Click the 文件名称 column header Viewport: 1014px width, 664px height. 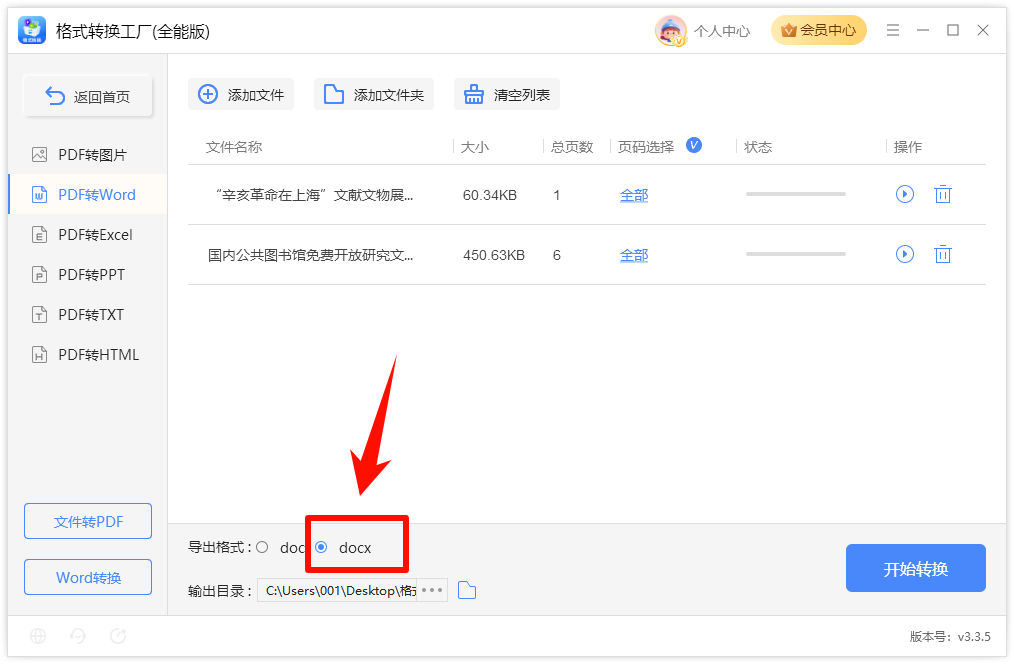pyautogui.click(x=234, y=147)
